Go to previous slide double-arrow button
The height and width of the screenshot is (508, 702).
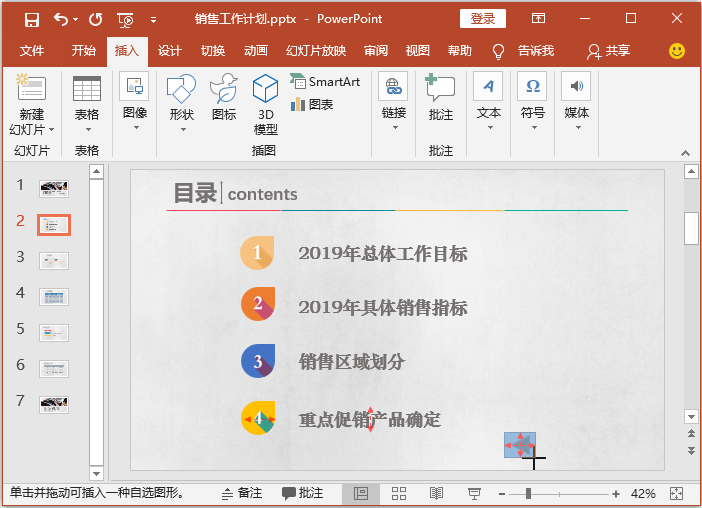tap(691, 433)
